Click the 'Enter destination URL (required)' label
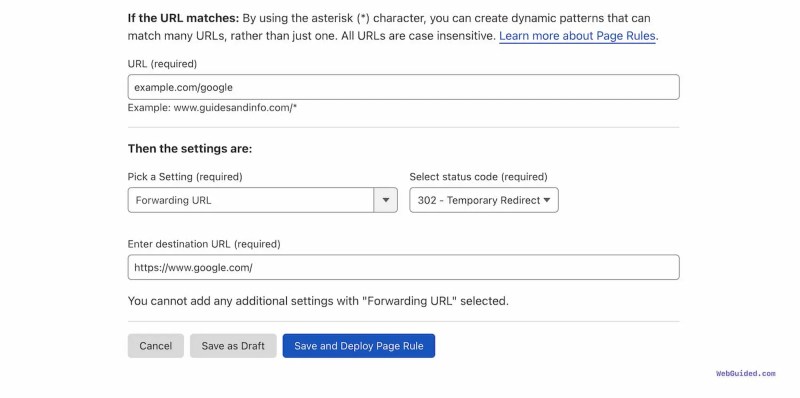Image resolution: width=800 pixels, height=398 pixels. pos(204,244)
